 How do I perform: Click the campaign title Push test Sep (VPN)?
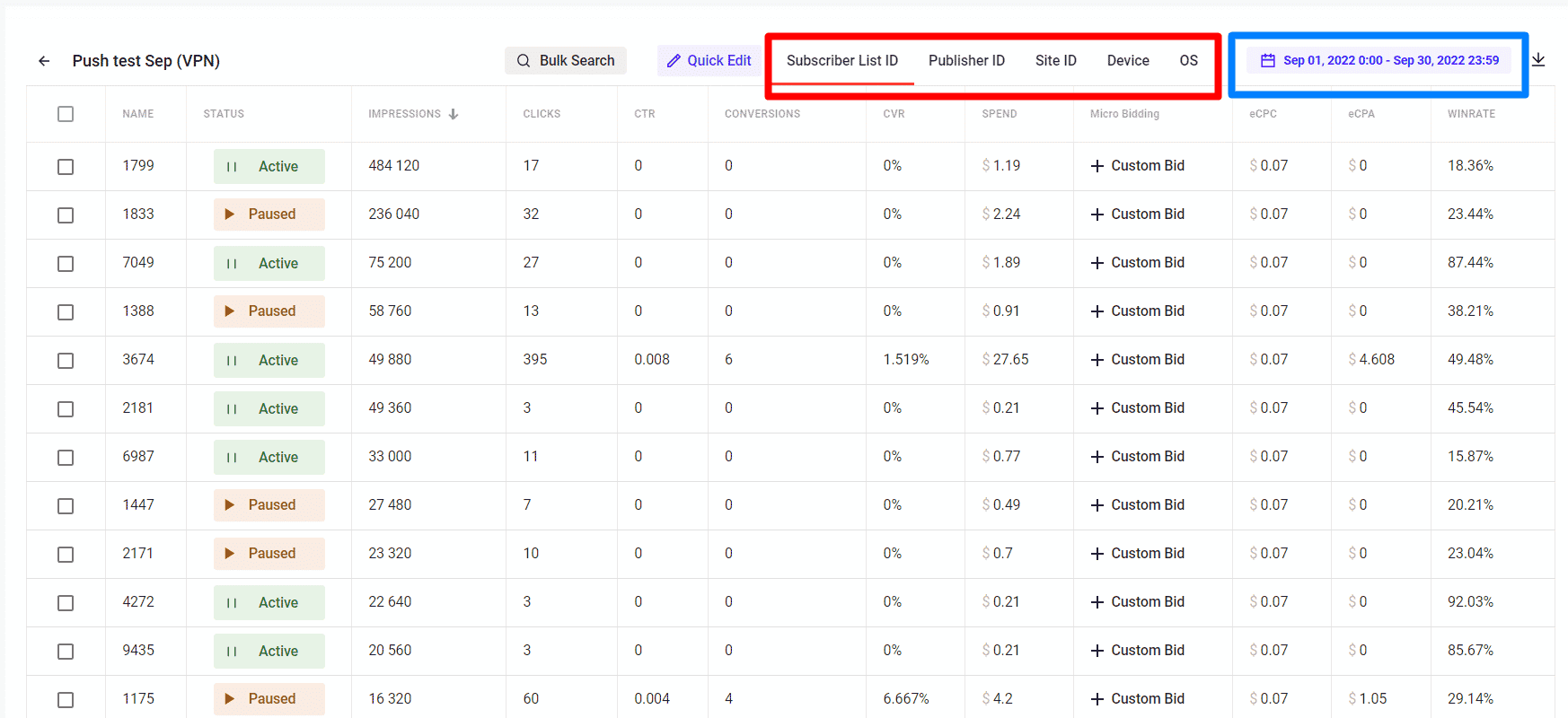[x=146, y=61]
